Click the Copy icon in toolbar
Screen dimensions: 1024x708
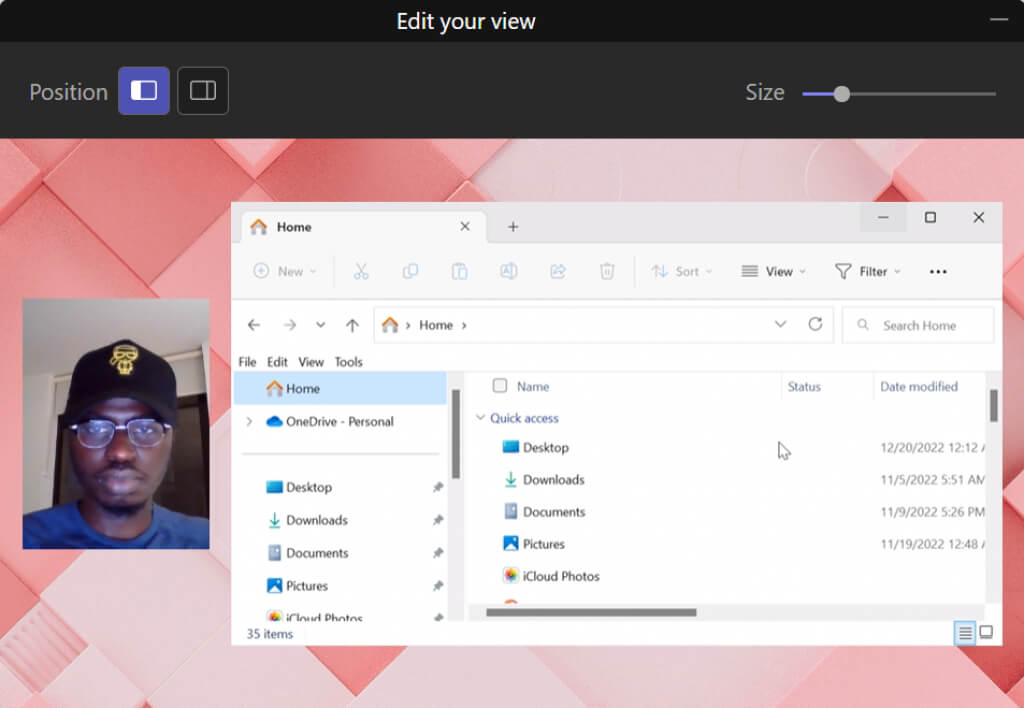[x=410, y=271]
